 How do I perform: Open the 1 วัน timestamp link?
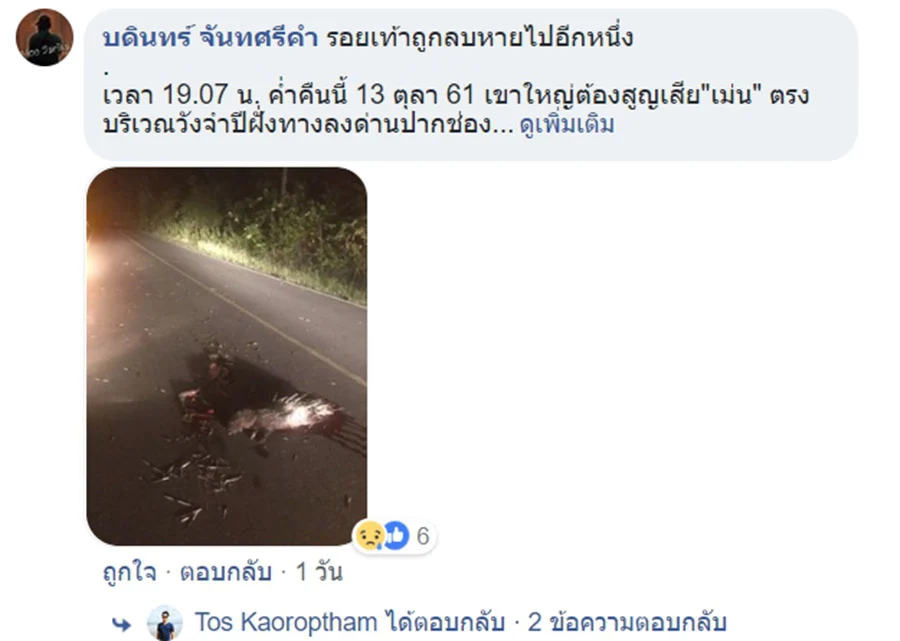click(319, 572)
